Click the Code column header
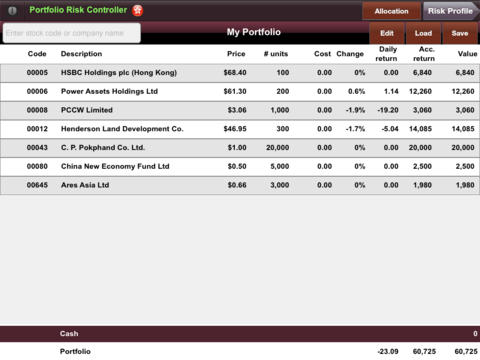480x360 pixels. click(x=37, y=54)
